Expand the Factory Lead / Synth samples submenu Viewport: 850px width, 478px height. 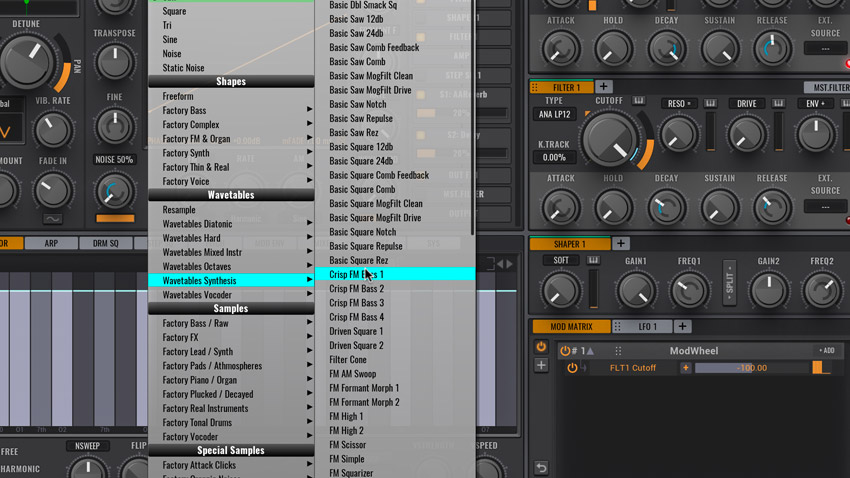(231, 352)
